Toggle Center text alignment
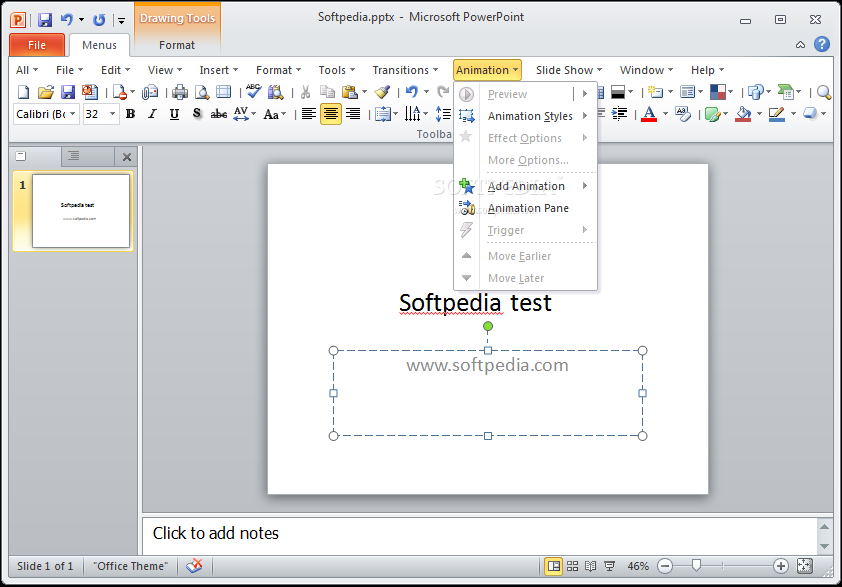 pyautogui.click(x=331, y=114)
